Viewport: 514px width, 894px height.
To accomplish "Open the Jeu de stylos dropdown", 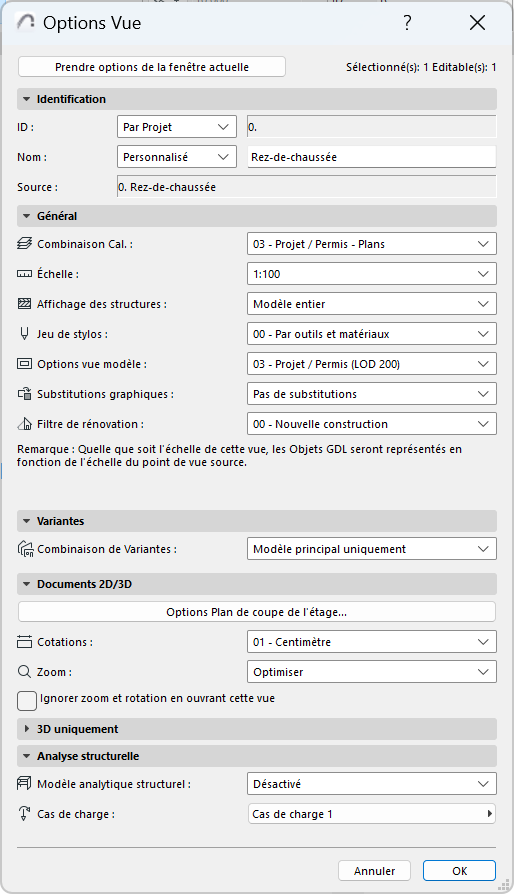I will click(x=372, y=334).
